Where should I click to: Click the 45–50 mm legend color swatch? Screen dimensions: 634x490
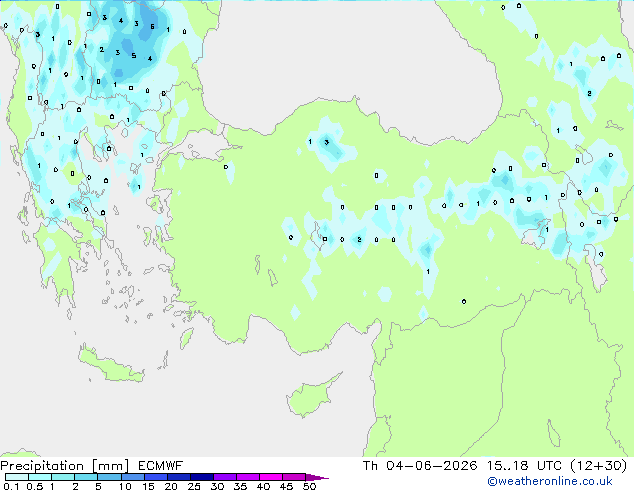294,477
